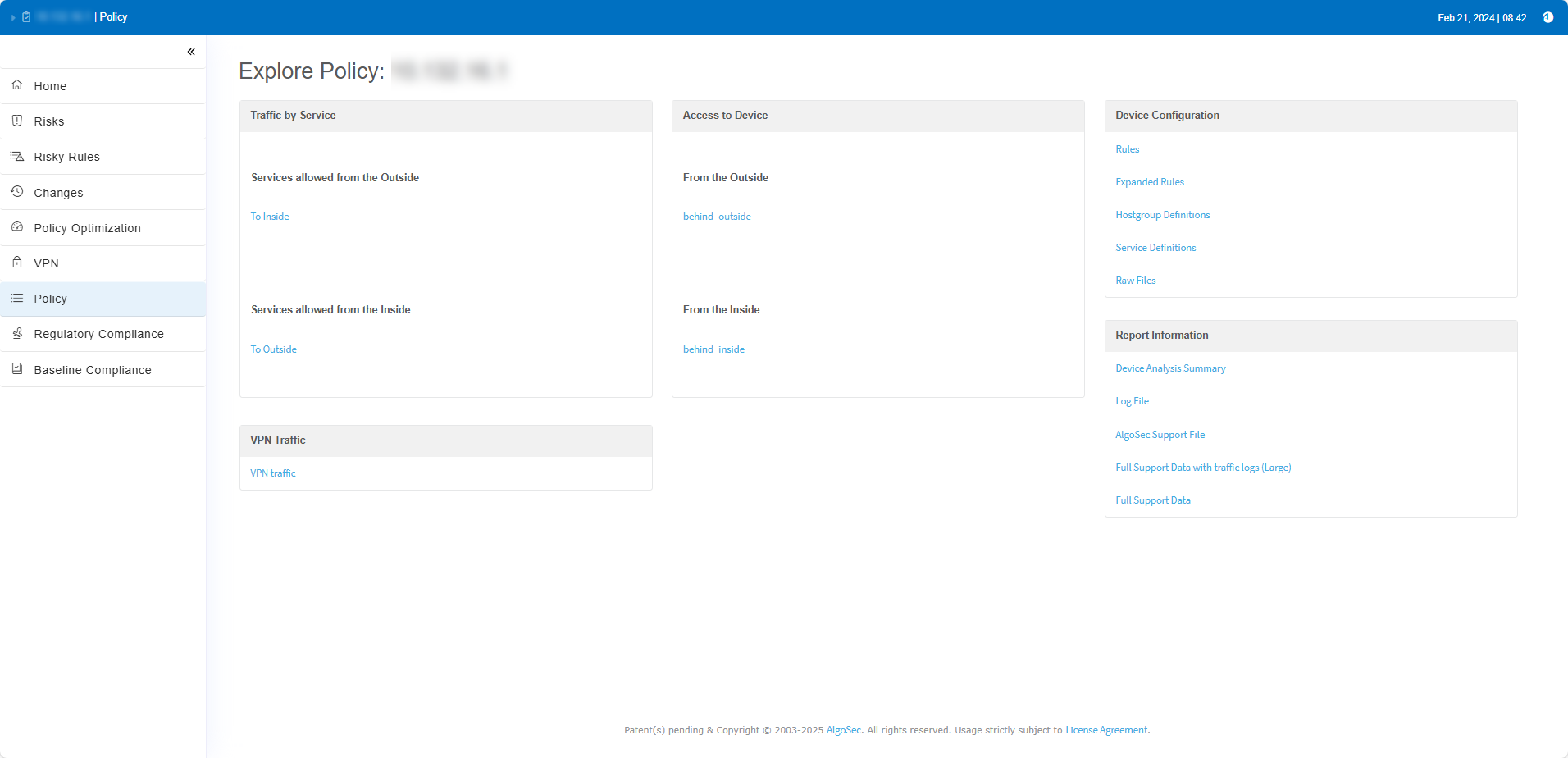
Task: Open the Device Analysis Summary link
Action: [x=1170, y=368]
